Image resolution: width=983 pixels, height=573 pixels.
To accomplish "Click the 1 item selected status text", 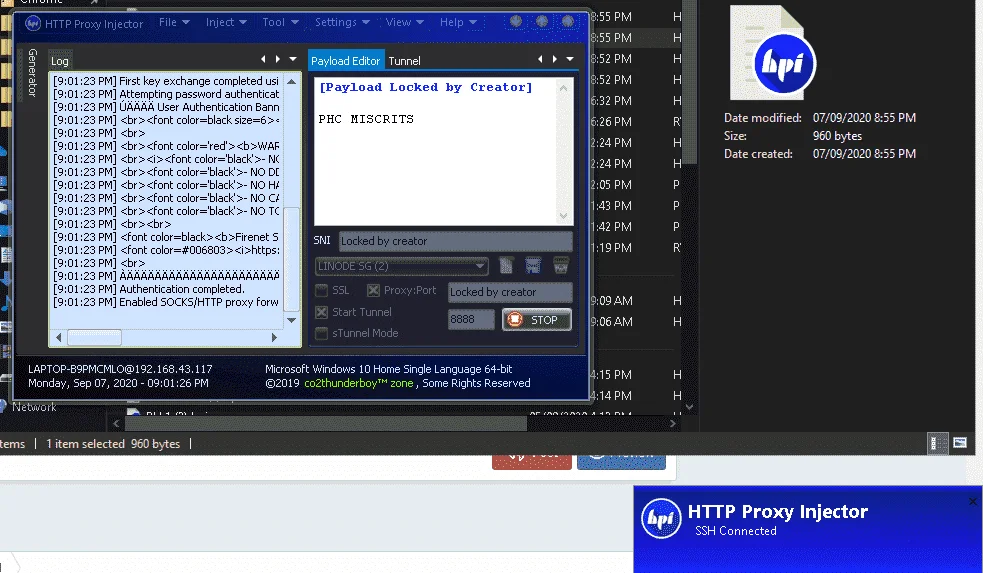I will pyautogui.click(x=85, y=444).
